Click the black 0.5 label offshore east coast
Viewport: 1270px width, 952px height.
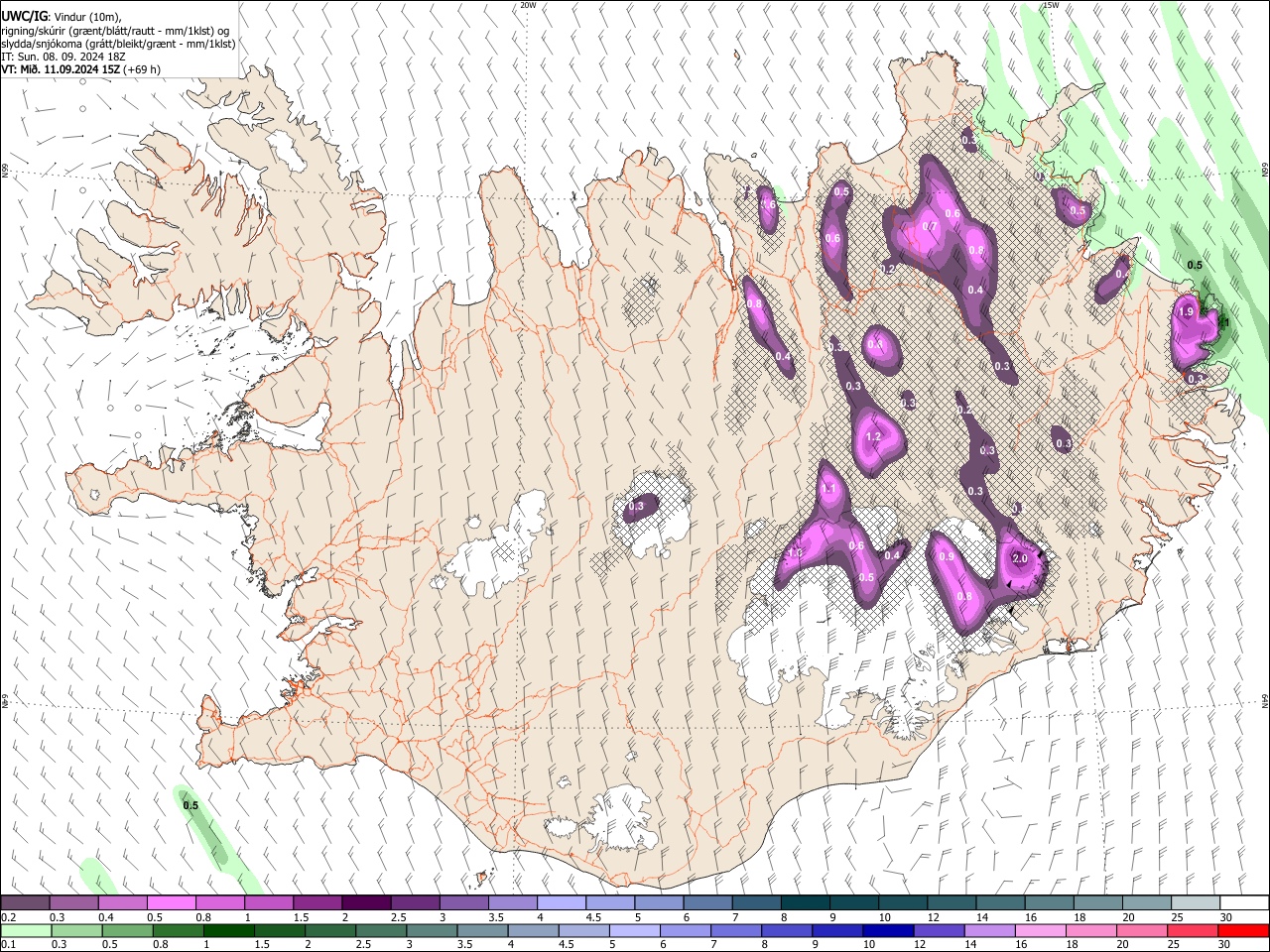tap(1195, 265)
